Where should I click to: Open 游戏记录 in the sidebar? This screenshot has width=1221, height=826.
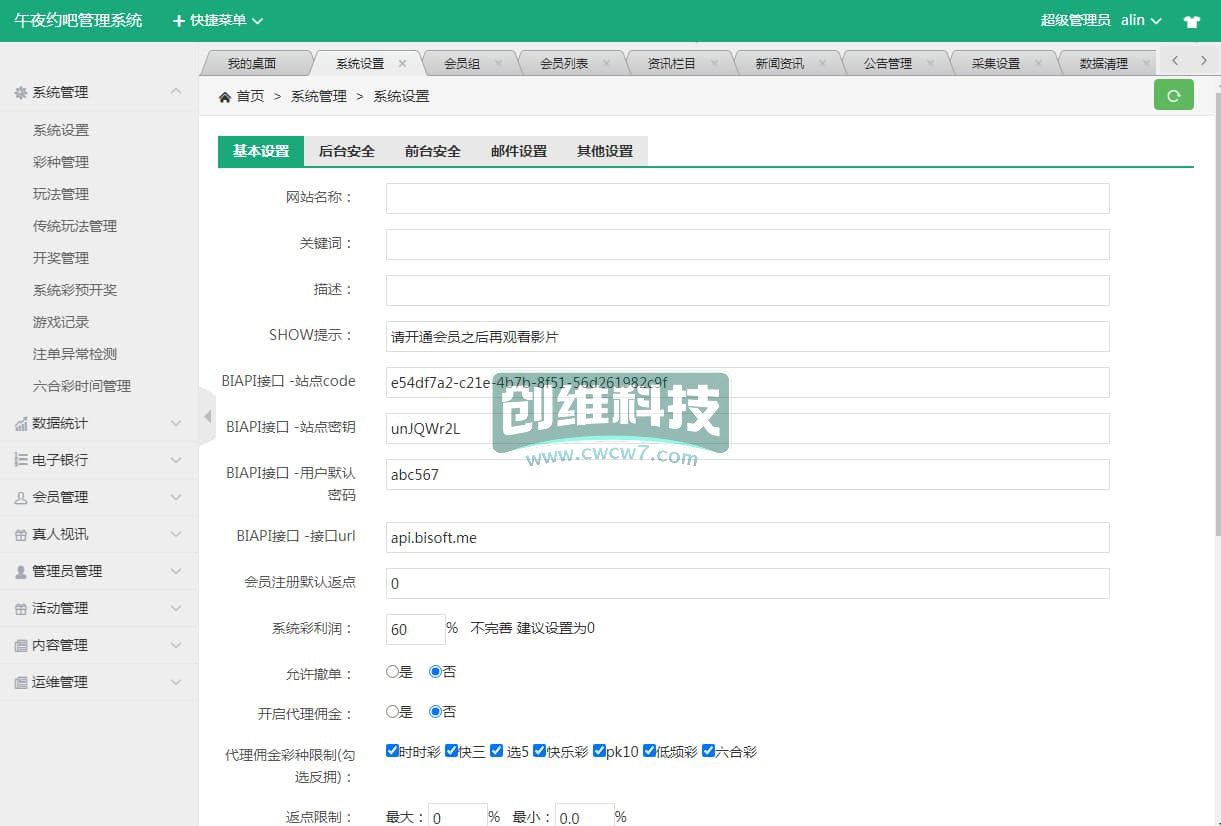point(61,322)
